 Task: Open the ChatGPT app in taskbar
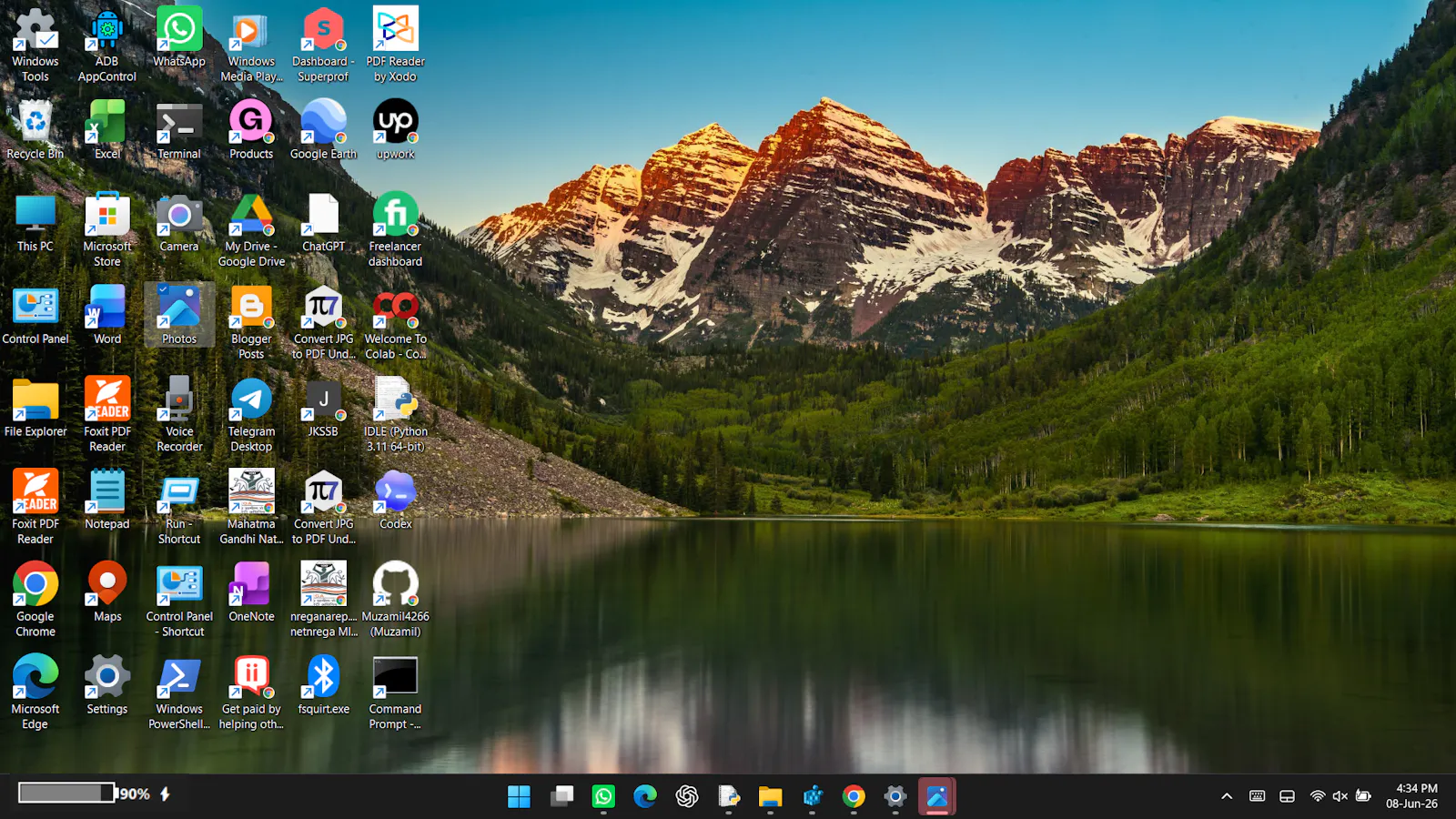click(x=687, y=797)
